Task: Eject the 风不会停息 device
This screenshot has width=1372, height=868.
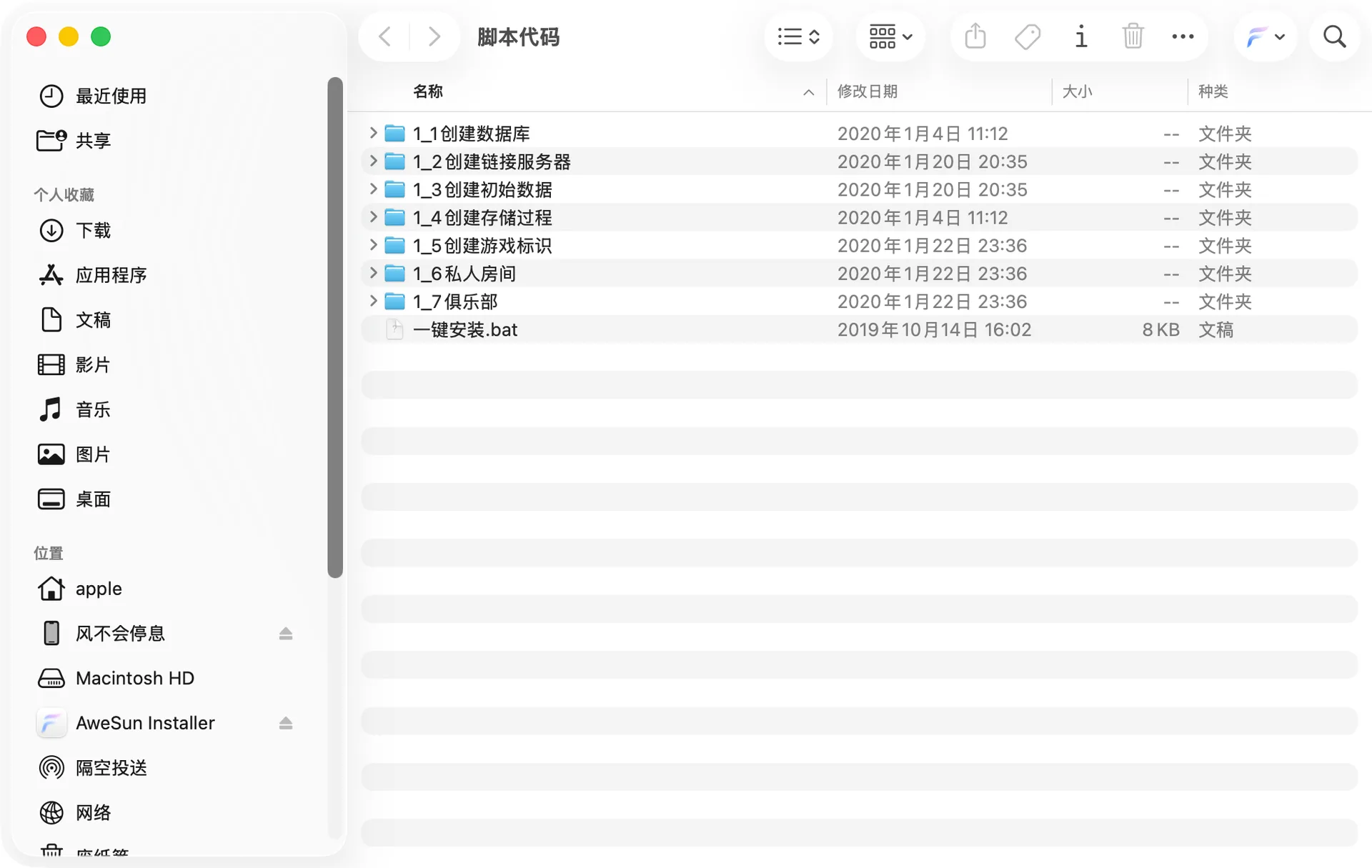Action: pos(286,634)
